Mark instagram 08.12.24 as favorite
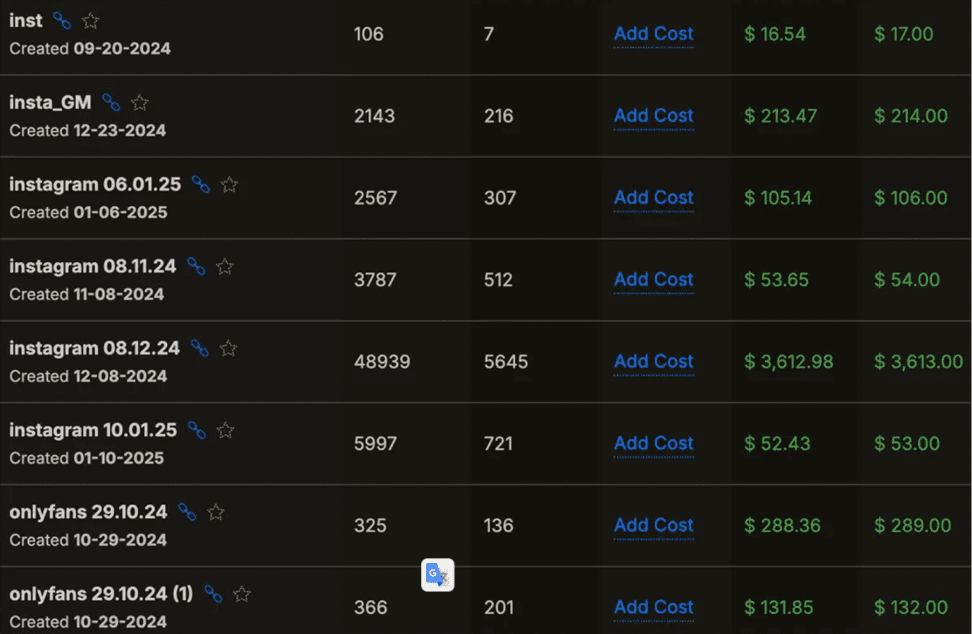The image size is (972, 634). click(229, 348)
